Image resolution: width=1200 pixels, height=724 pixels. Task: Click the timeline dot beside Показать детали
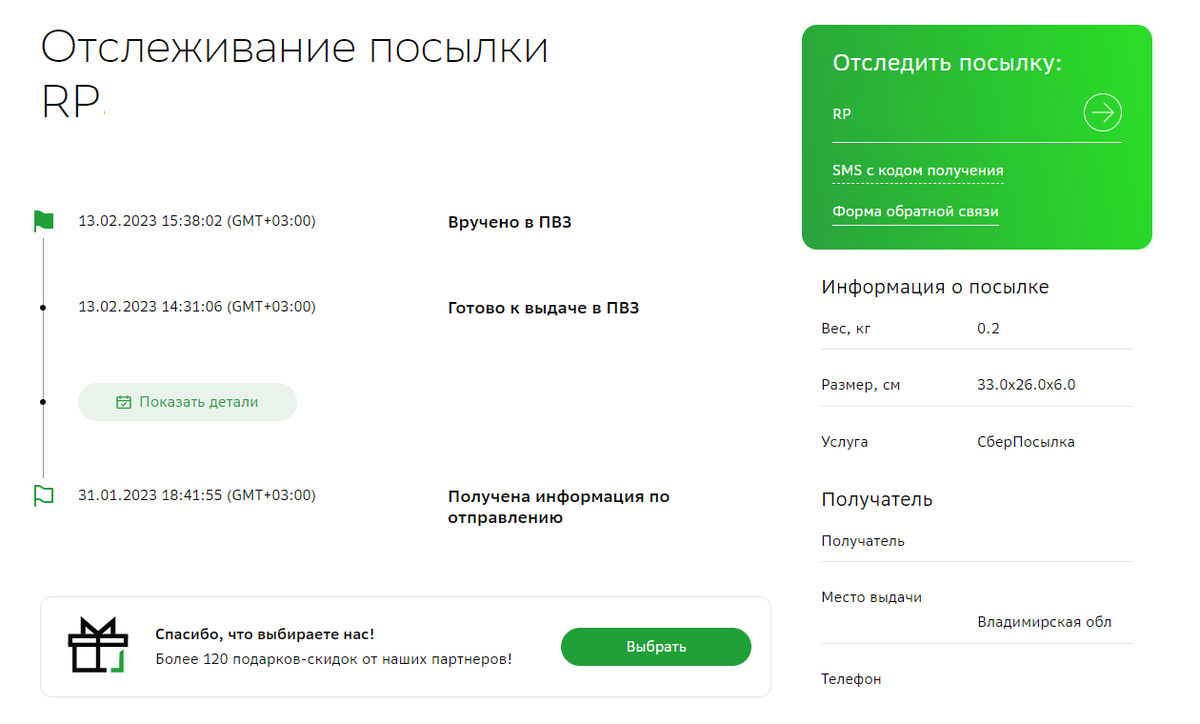point(43,402)
